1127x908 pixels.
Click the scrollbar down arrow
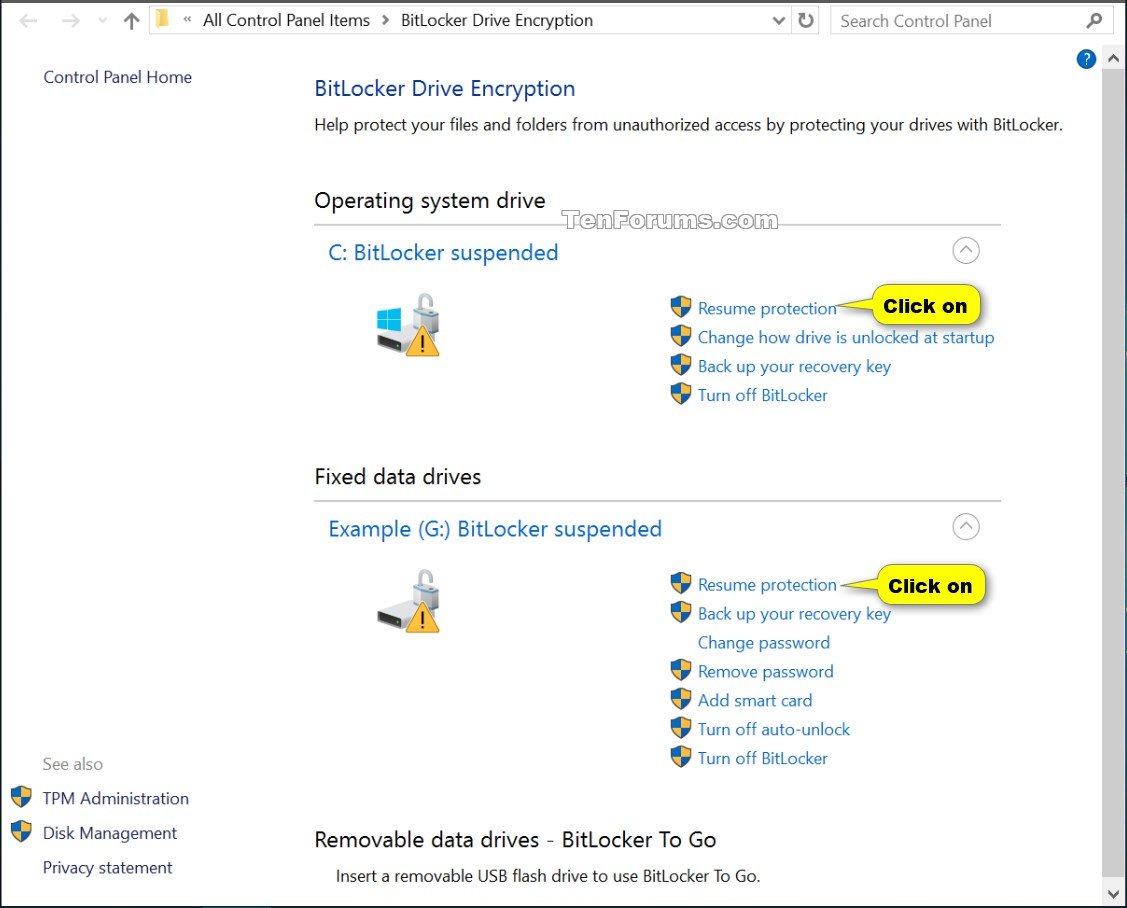point(1113,895)
